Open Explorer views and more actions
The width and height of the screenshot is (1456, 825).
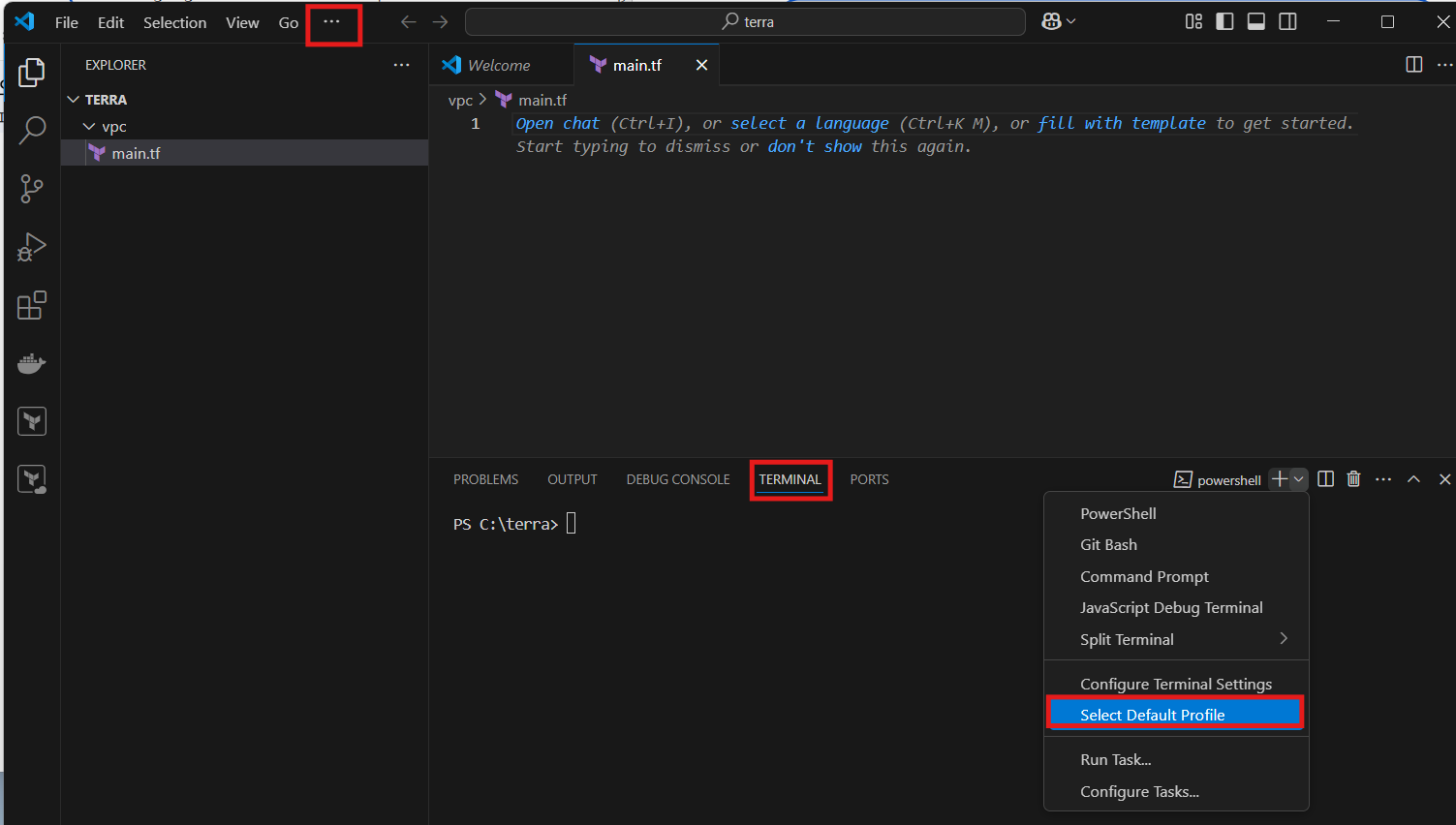point(401,65)
